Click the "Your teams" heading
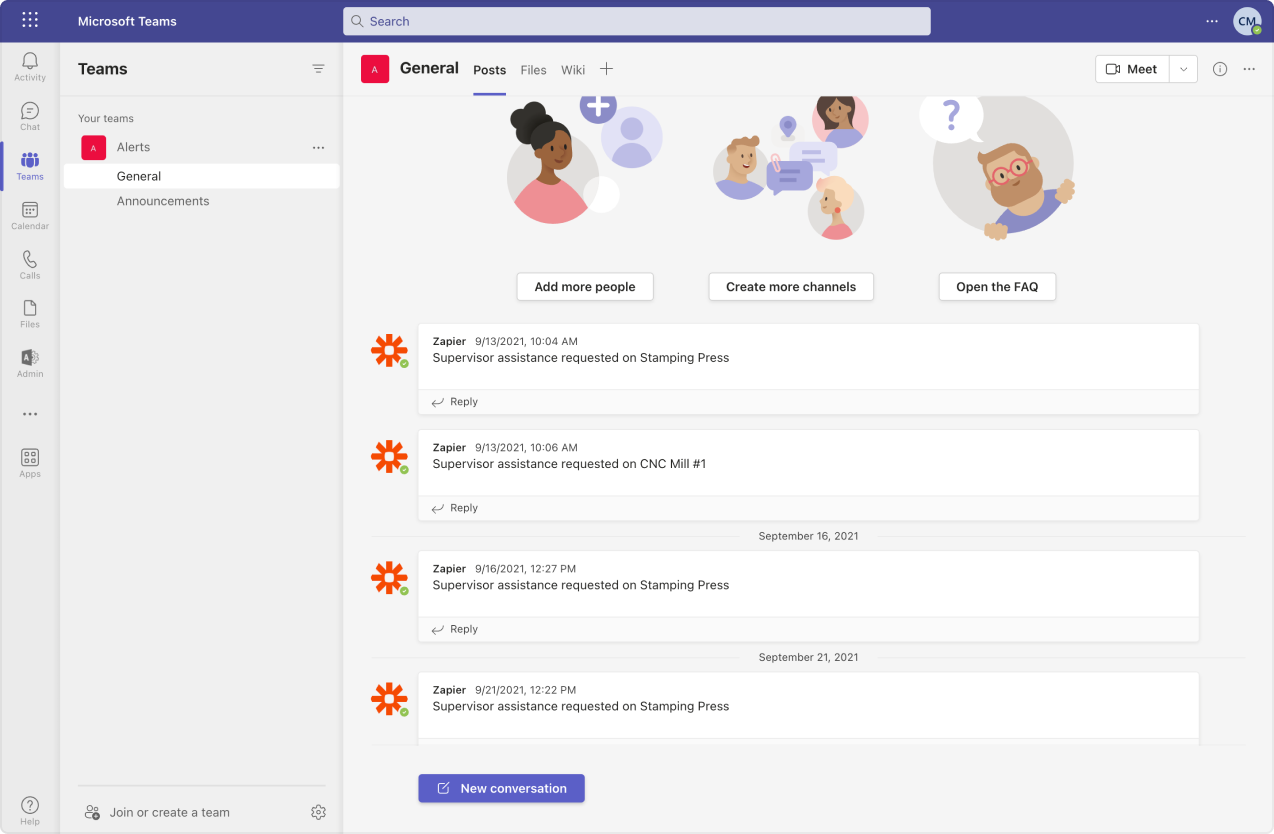Image resolution: width=1274 pixels, height=834 pixels. point(106,118)
